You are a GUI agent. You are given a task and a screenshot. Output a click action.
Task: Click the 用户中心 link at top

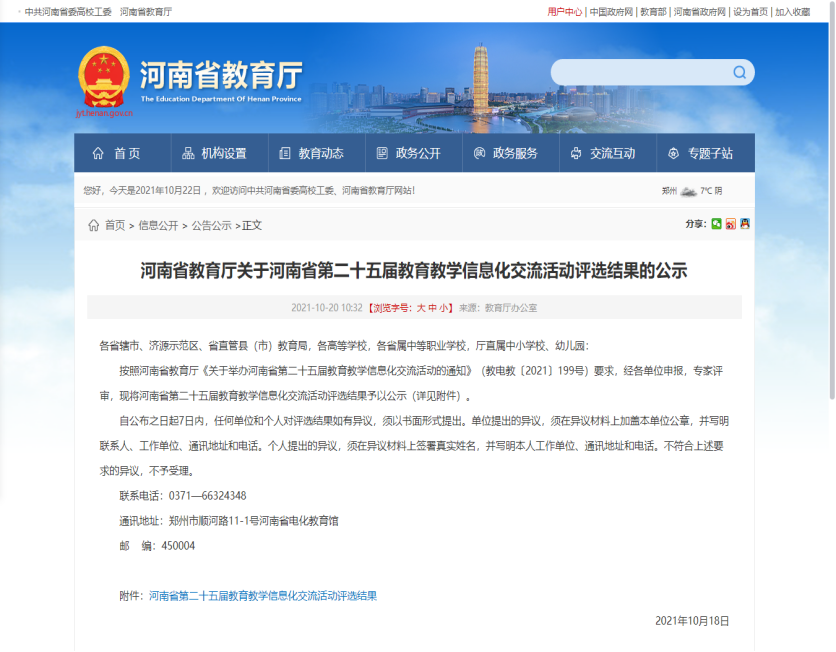pos(564,12)
